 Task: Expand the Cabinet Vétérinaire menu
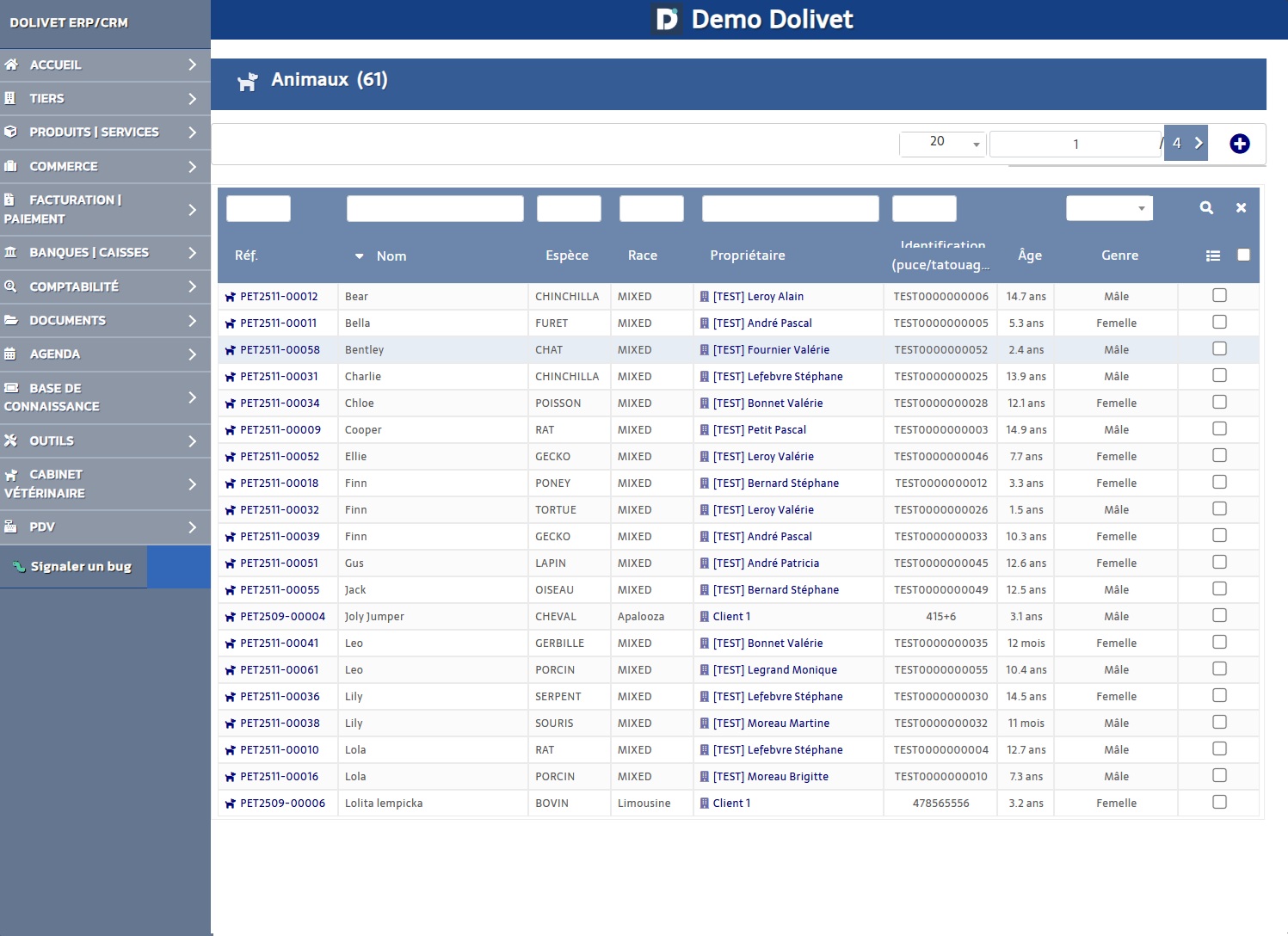click(105, 483)
